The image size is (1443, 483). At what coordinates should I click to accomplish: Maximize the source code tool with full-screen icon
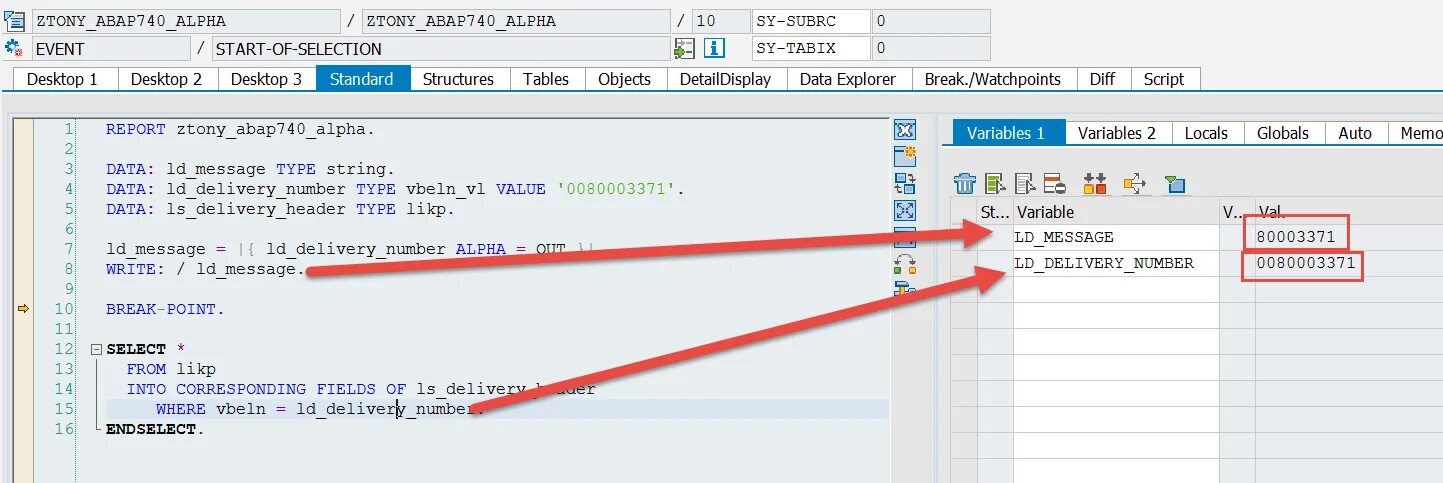coord(905,210)
